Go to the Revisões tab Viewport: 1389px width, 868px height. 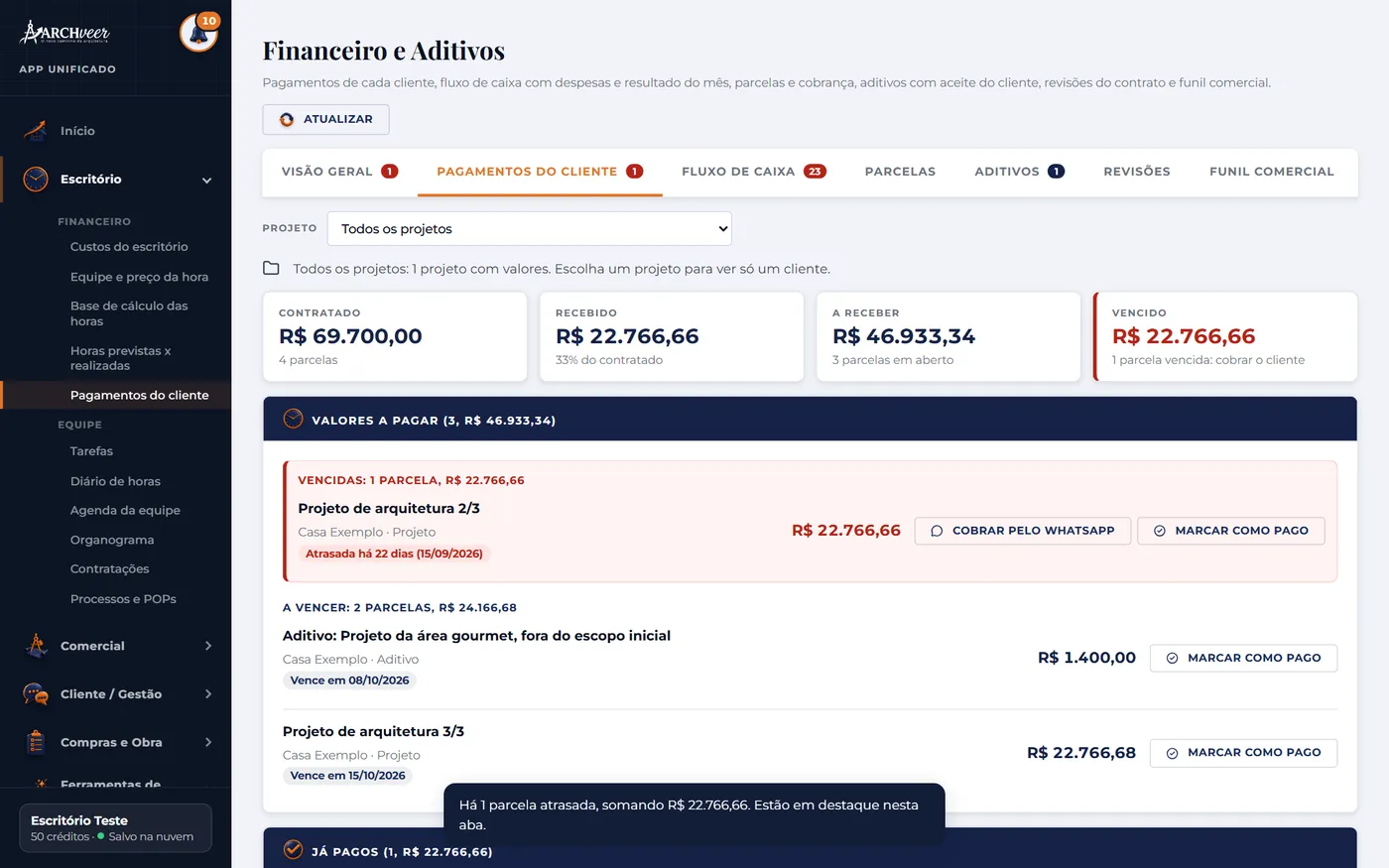pos(1137,172)
